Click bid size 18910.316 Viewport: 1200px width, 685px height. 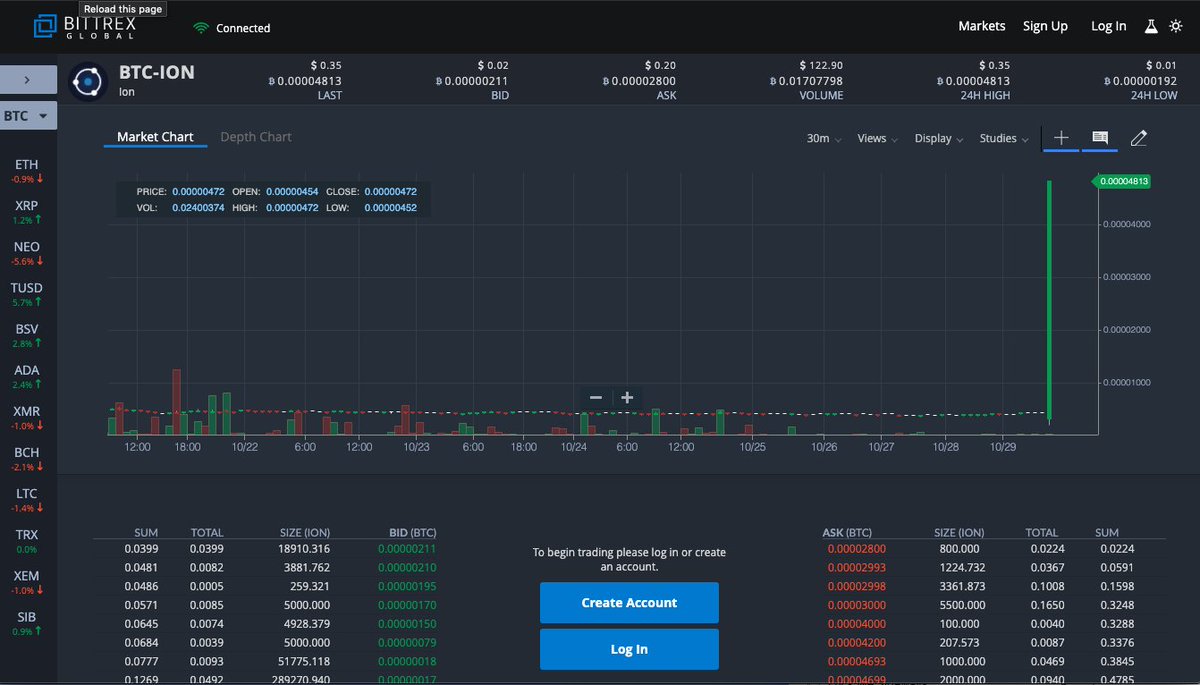point(305,549)
